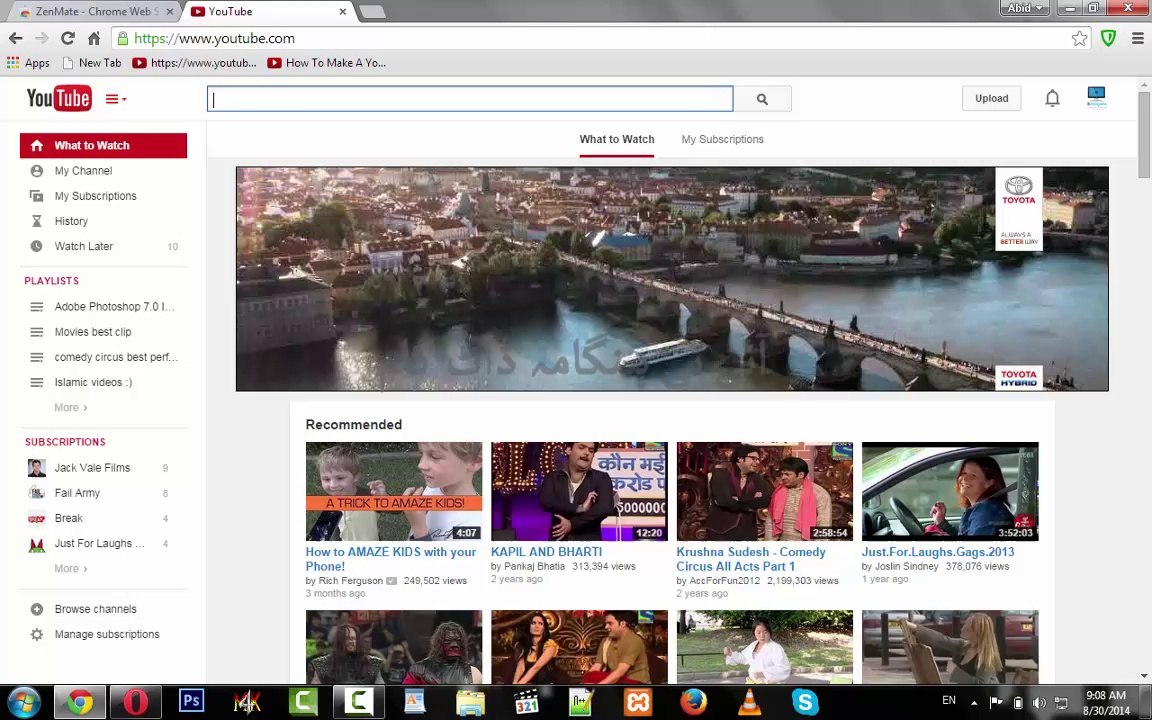Open Rich Ferguson's channel link
The width and height of the screenshot is (1152, 720).
pos(350,580)
